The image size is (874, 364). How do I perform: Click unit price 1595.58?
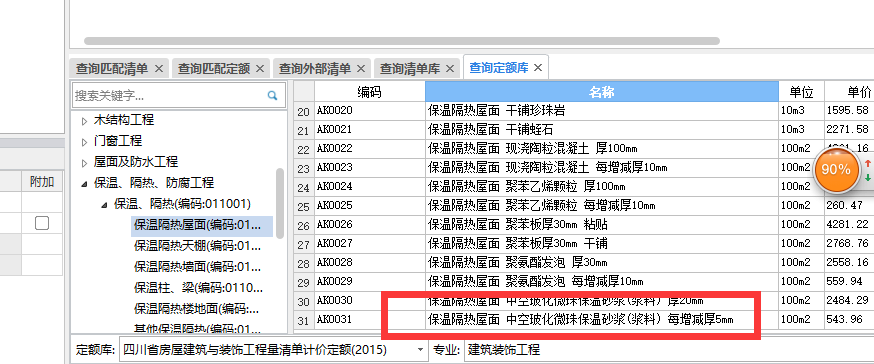[x=848, y=111]
